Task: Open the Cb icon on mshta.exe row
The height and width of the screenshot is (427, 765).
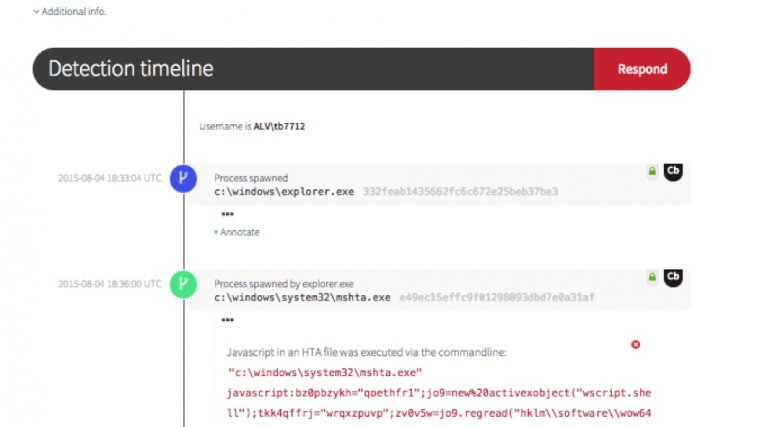Action: 673,277
